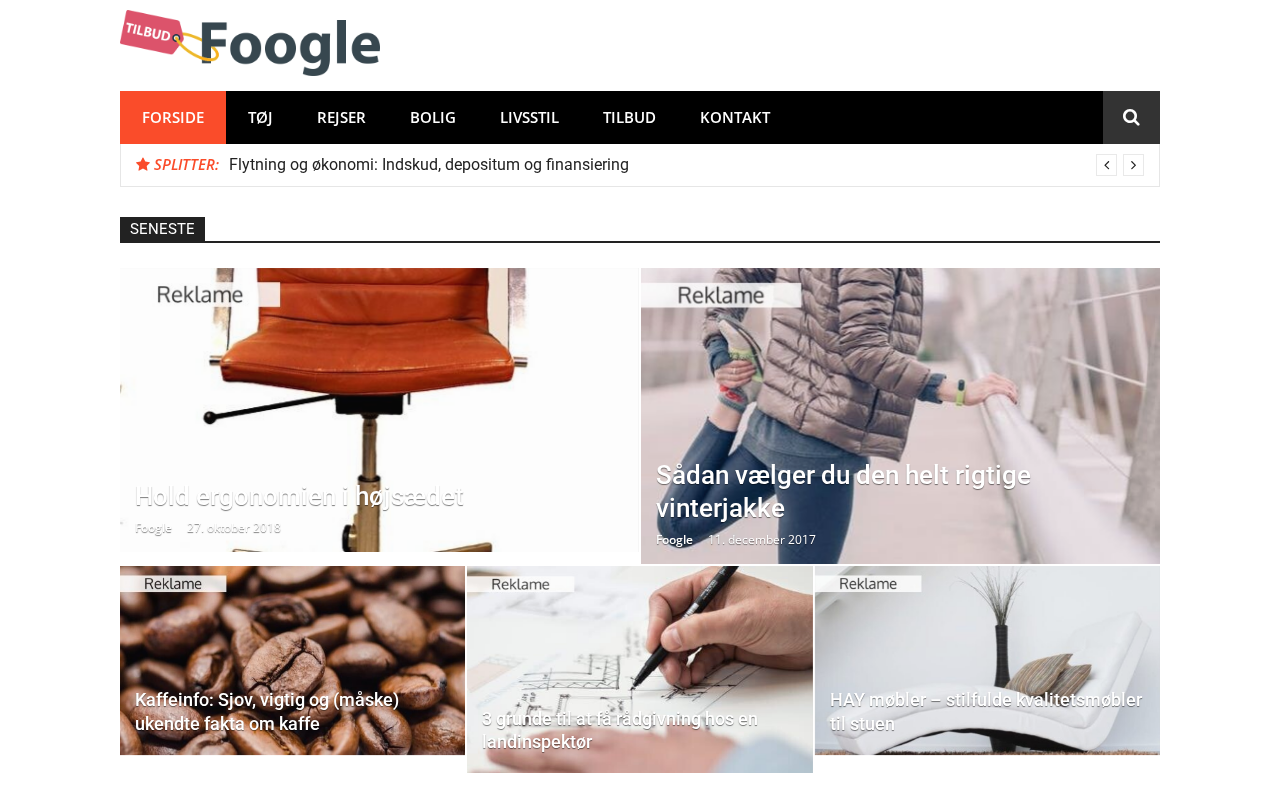Show previous splitter headline arrow
The height and width of the screenshot is (800, 1280).
pyautogui.click(x=1106, y=165)
